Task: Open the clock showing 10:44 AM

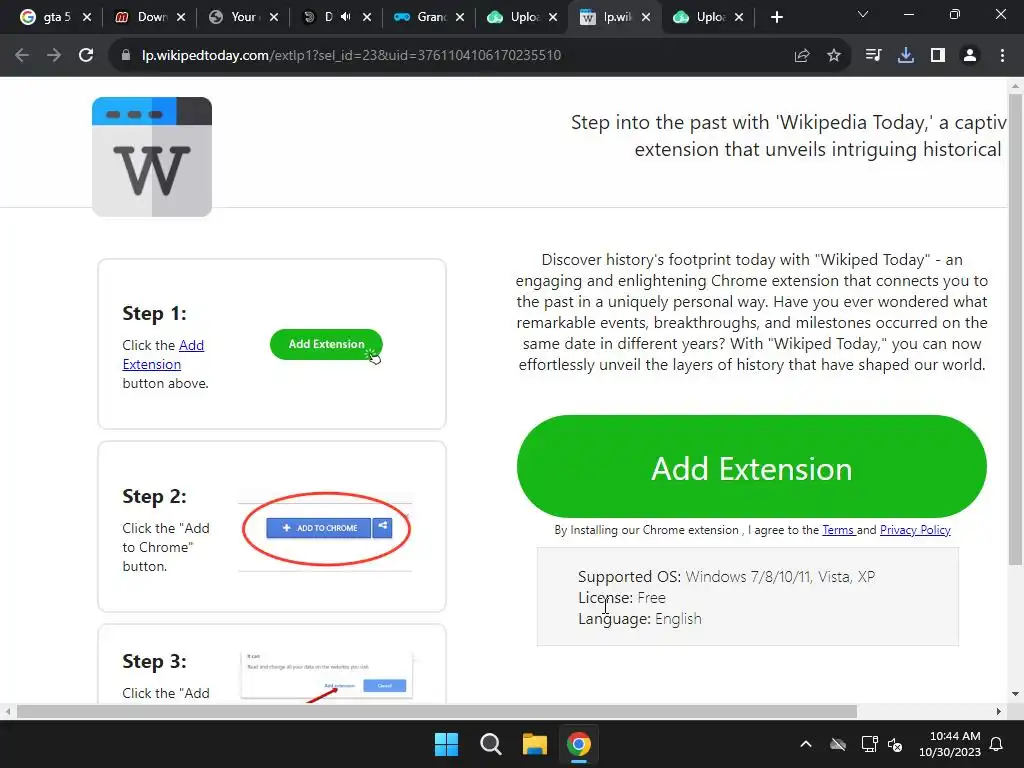Action: point(950,744)
